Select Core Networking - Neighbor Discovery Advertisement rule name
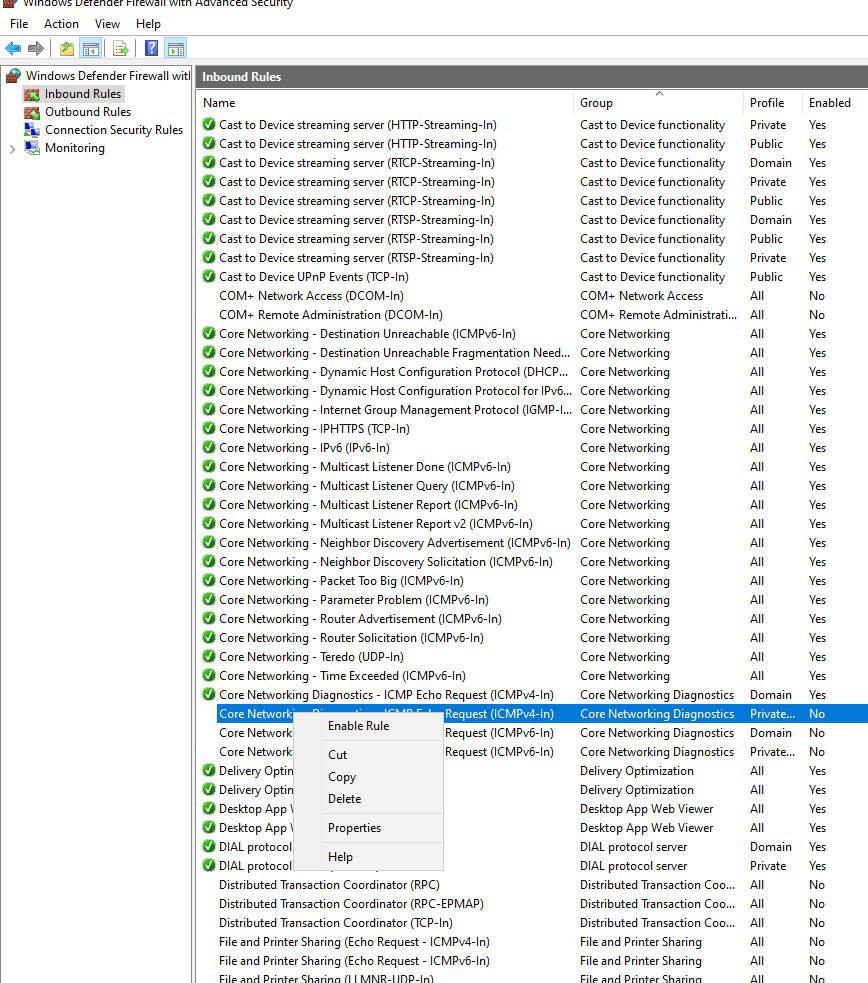 pos(395,543)
